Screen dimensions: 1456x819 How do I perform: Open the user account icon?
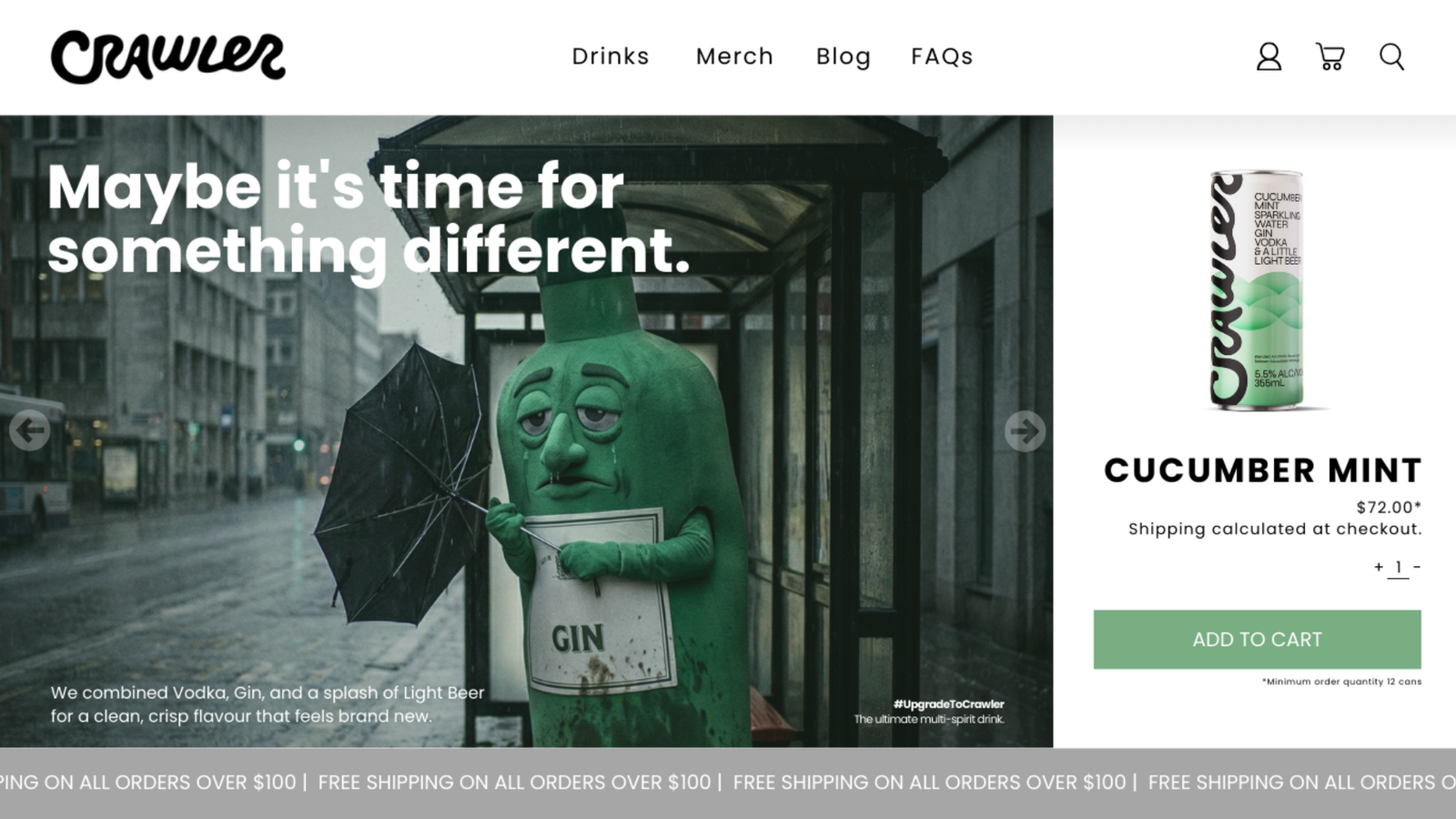tap(1269, 56)
